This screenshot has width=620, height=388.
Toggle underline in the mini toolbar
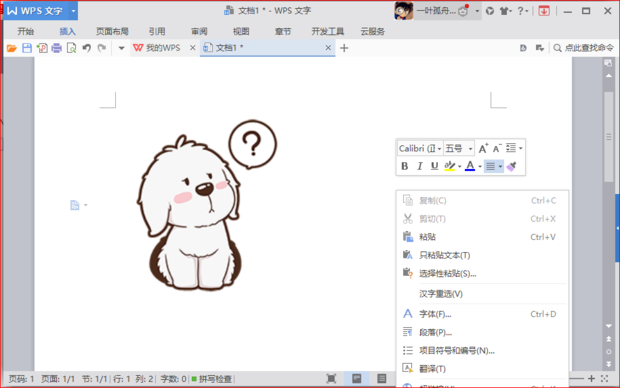tap(435, 166)
